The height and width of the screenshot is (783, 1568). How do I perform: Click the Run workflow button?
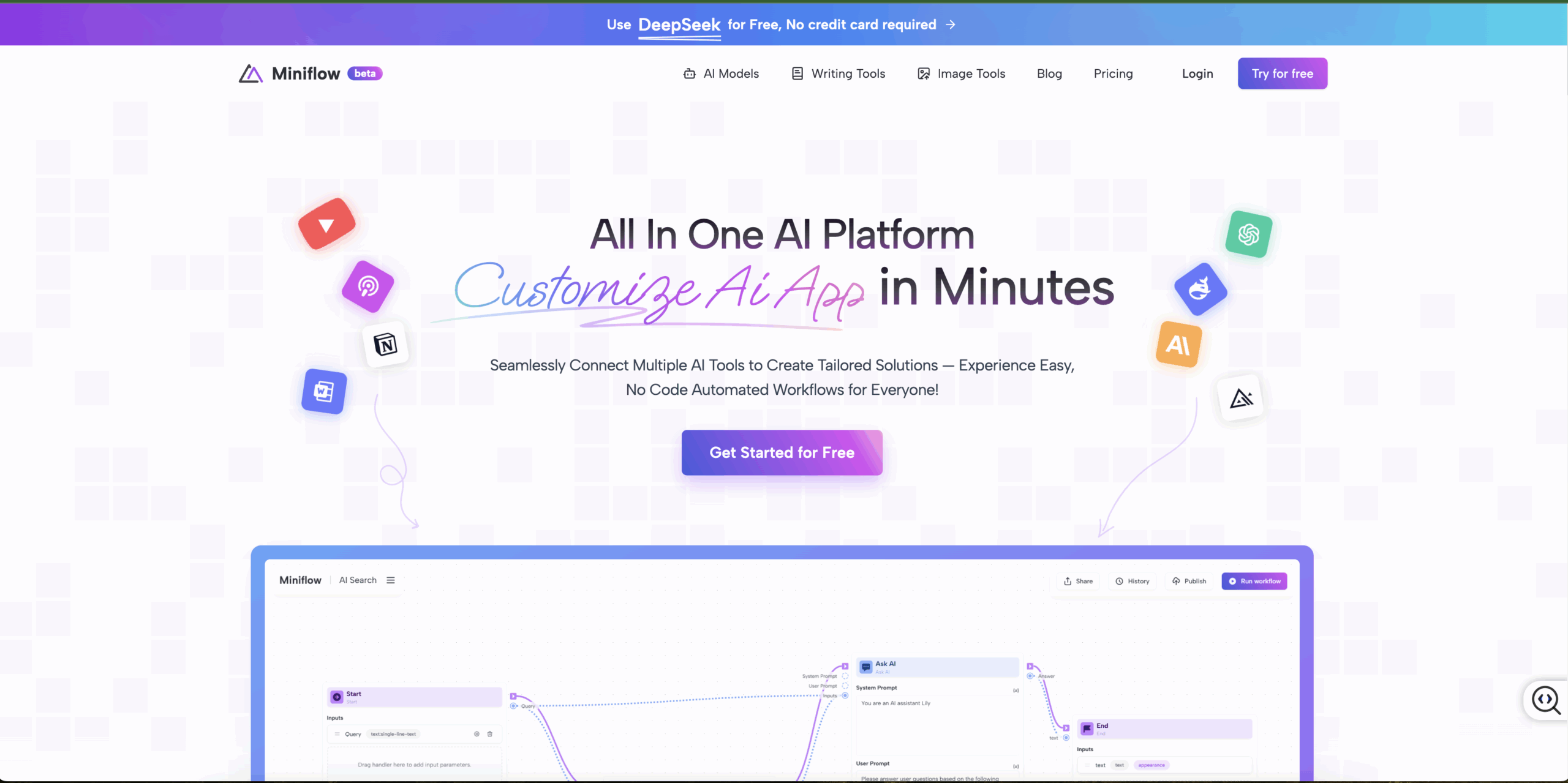point(1254,581)
